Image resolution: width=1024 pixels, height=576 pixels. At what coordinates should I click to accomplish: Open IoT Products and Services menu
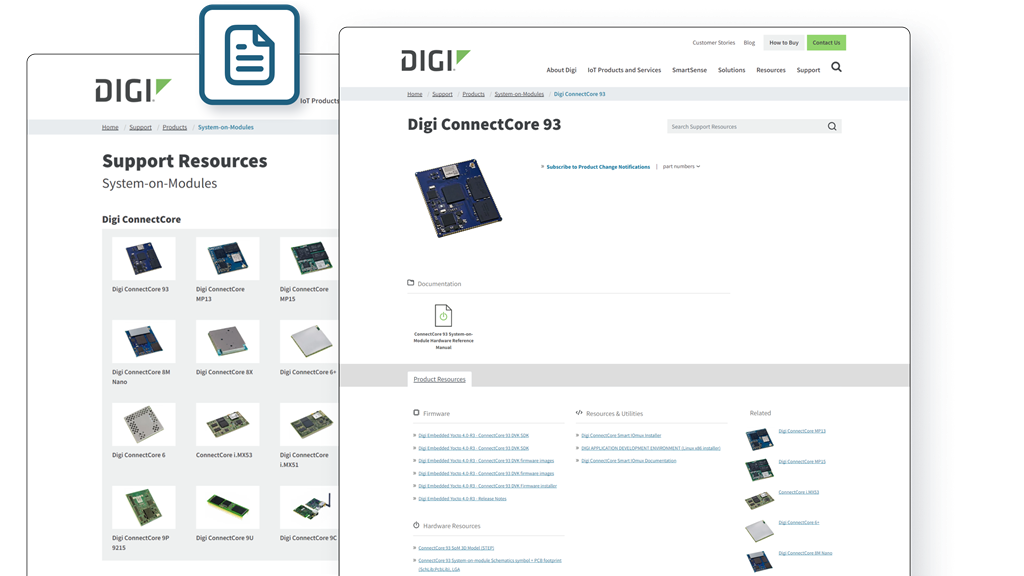[624, 70]
